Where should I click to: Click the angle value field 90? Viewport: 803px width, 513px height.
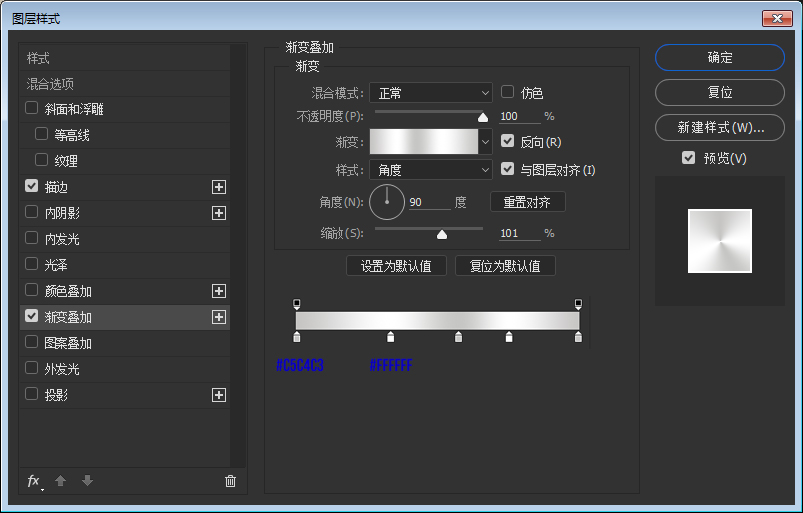coord(429,202)
